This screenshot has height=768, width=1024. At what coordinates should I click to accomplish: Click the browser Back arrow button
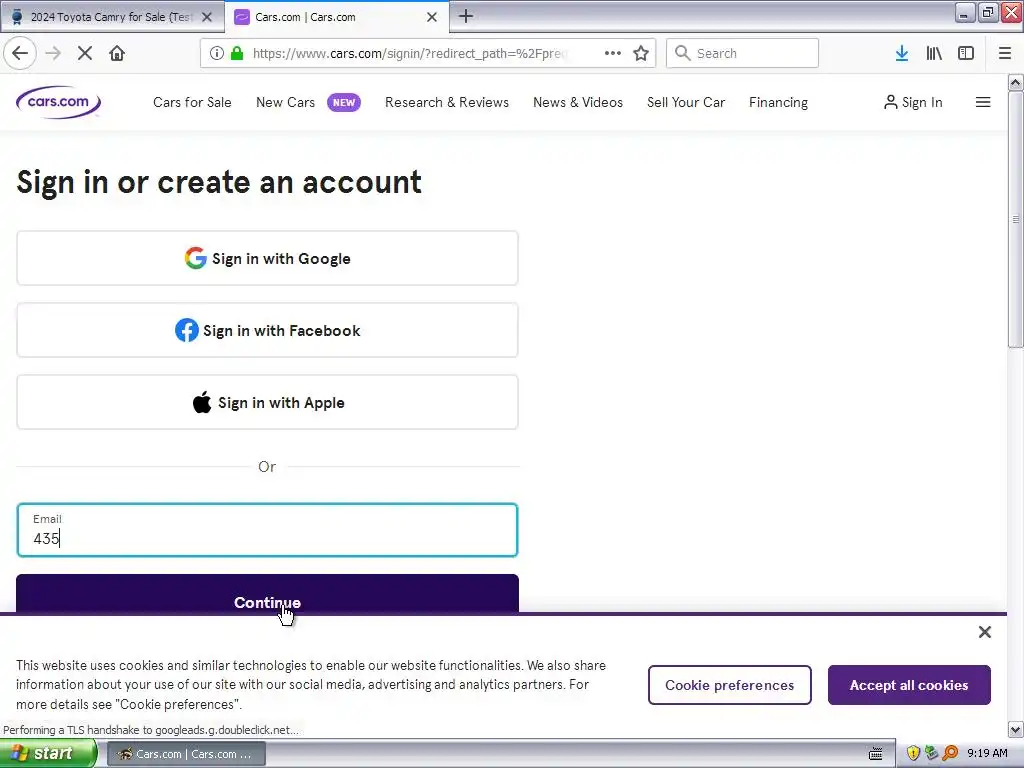click(x=20, y=53)
